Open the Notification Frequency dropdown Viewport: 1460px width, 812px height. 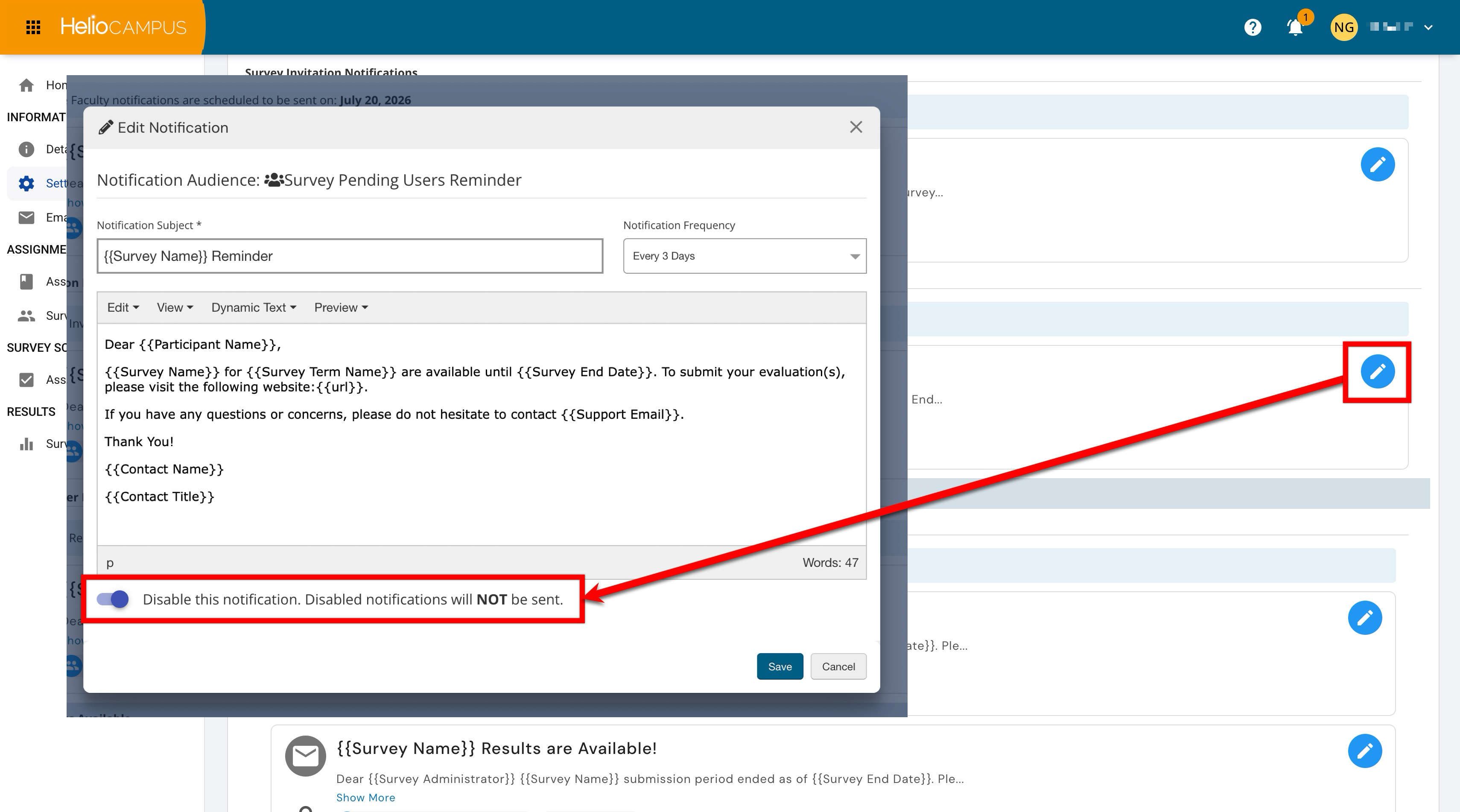[745, 256]
